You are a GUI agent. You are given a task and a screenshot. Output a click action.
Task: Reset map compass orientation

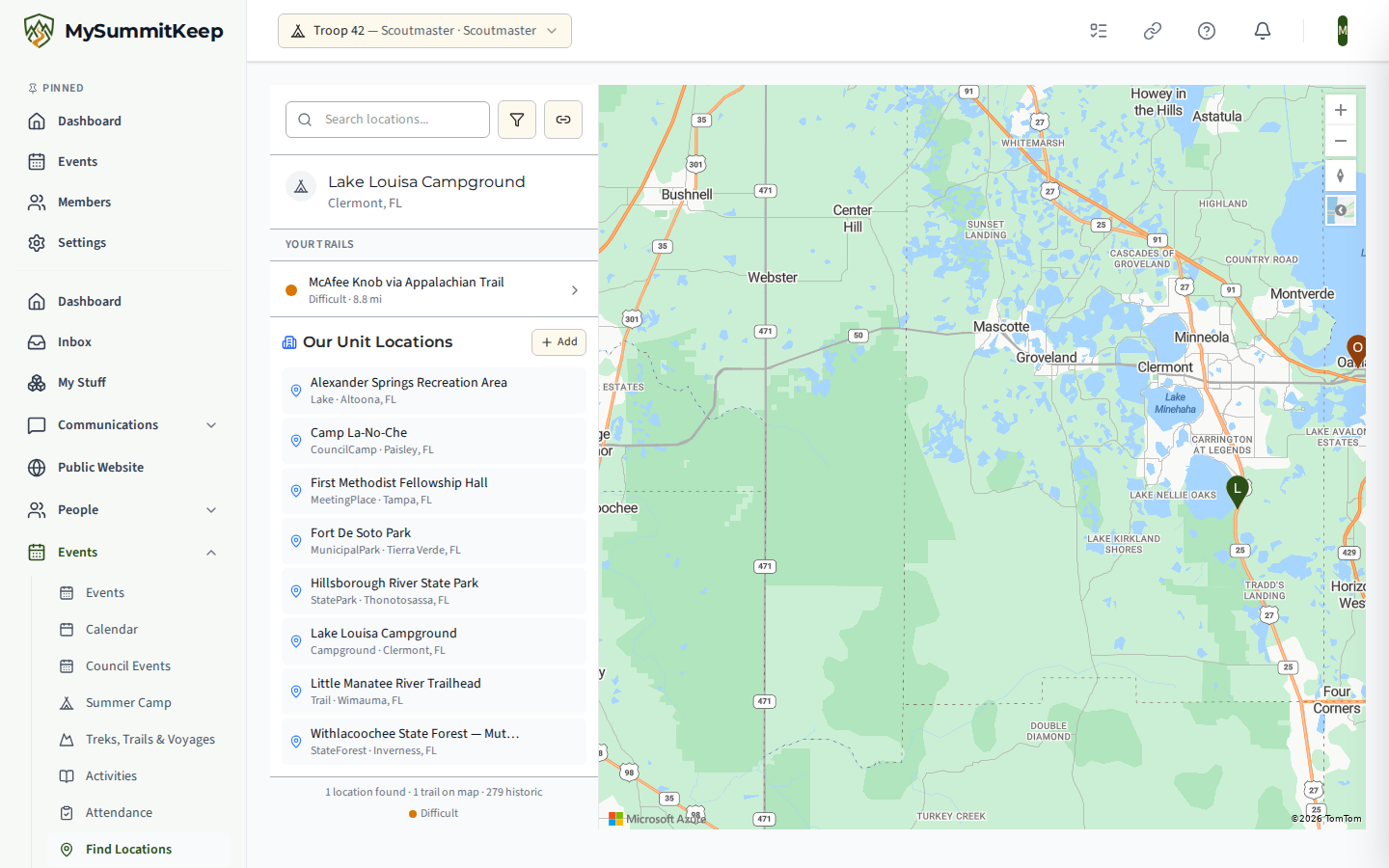click(x=1341, y=176)
